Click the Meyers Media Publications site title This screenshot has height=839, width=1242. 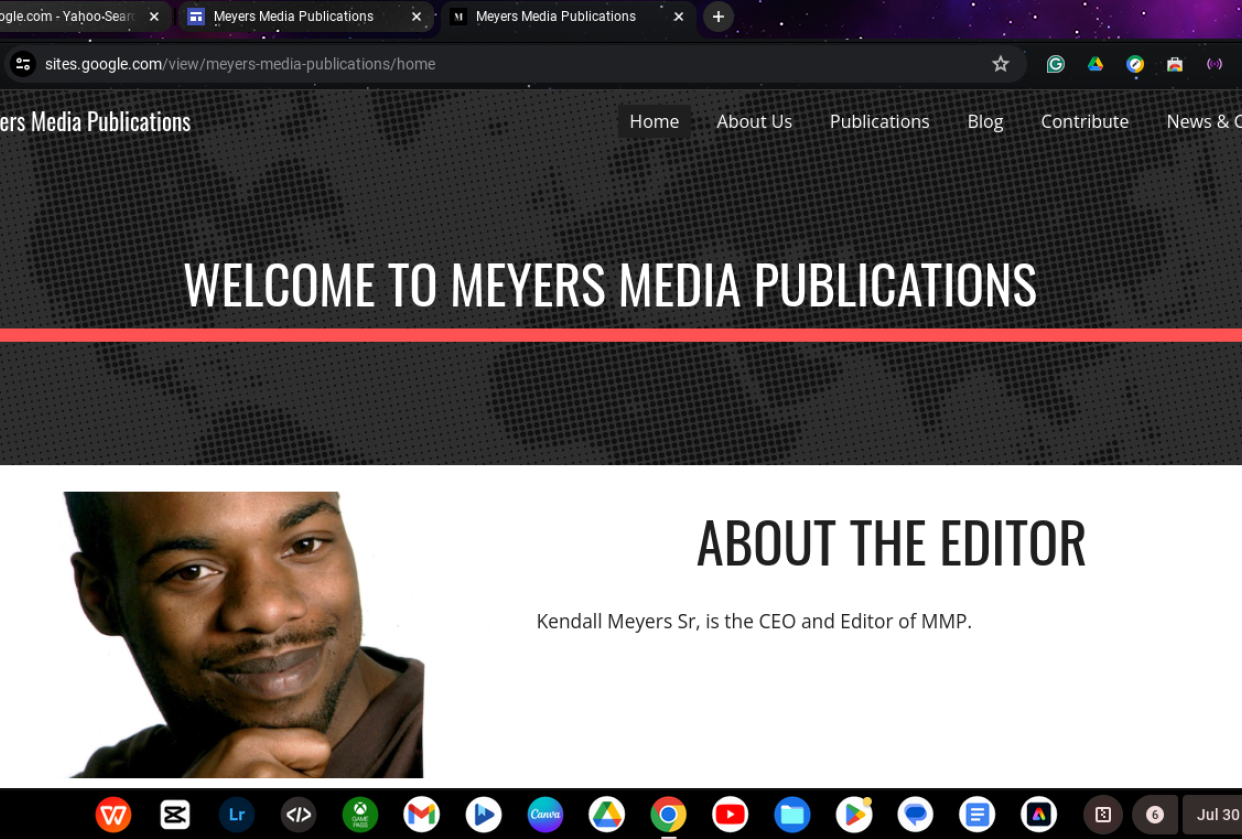point(95,121)
